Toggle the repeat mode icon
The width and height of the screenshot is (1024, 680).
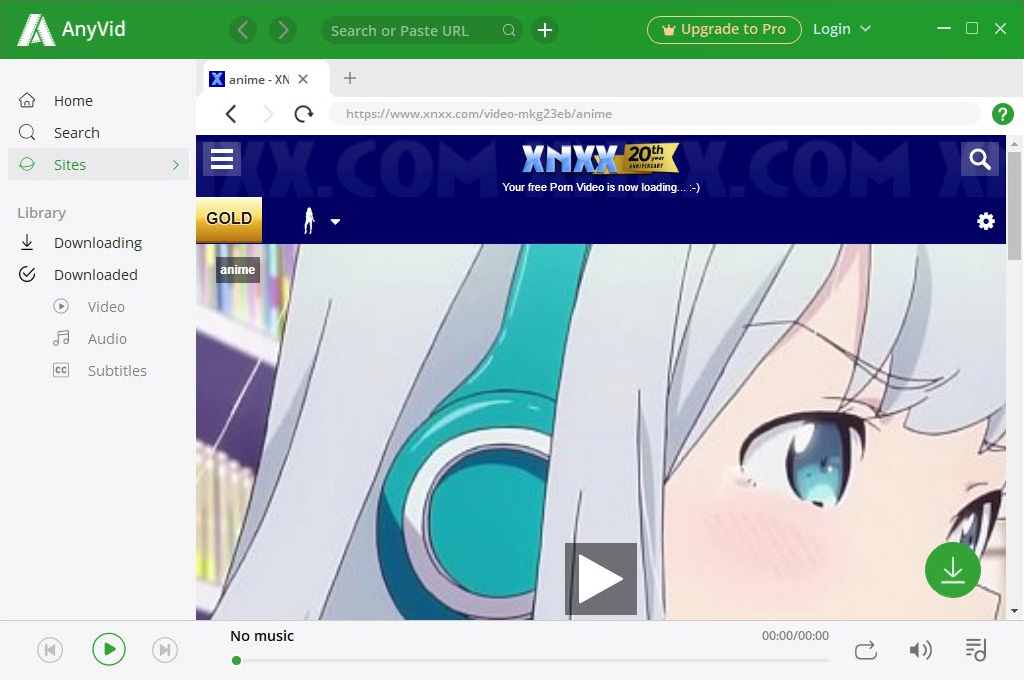pyautogui.click(x=866, y=651)
